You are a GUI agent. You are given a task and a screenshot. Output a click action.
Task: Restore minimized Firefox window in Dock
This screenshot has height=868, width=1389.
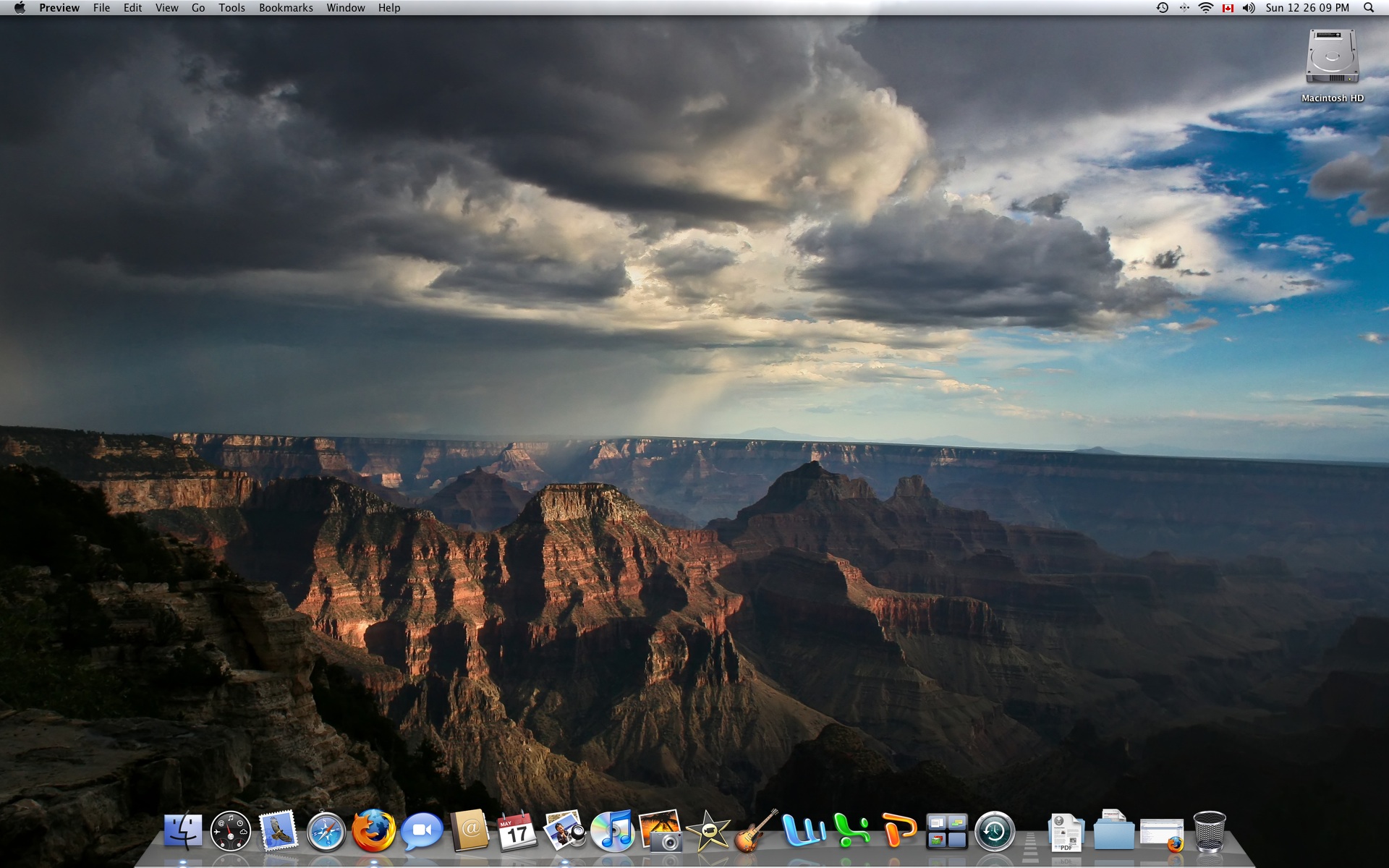[1162, 834]
